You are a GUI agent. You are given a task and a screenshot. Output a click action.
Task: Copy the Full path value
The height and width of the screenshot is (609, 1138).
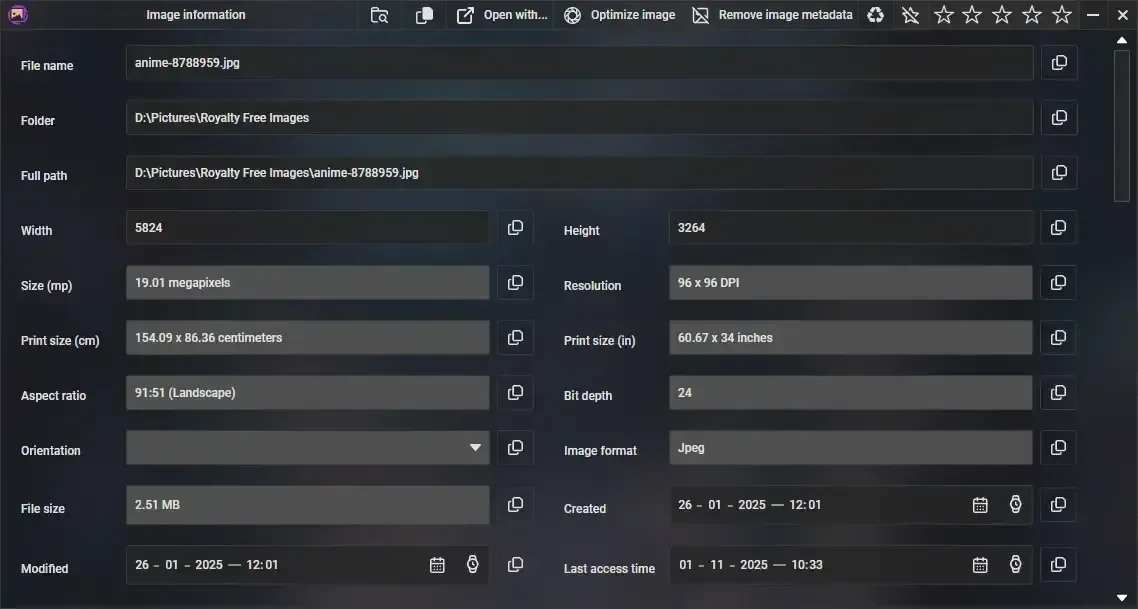coord(1059,173)
